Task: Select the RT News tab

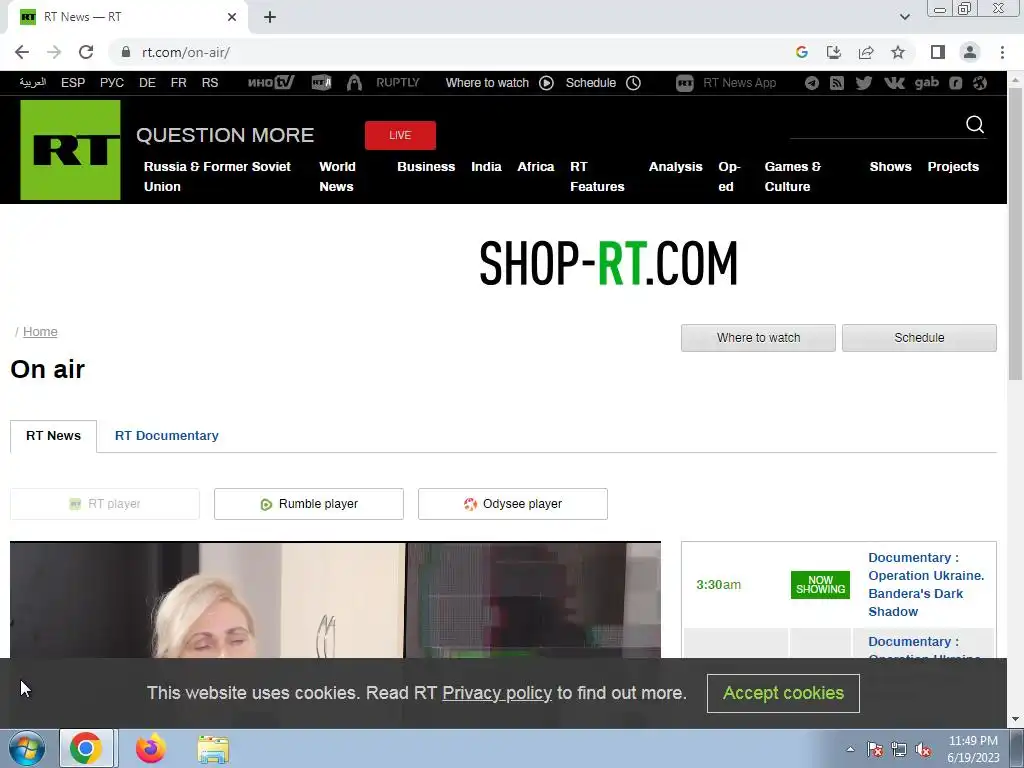Action: click(54, 436)
